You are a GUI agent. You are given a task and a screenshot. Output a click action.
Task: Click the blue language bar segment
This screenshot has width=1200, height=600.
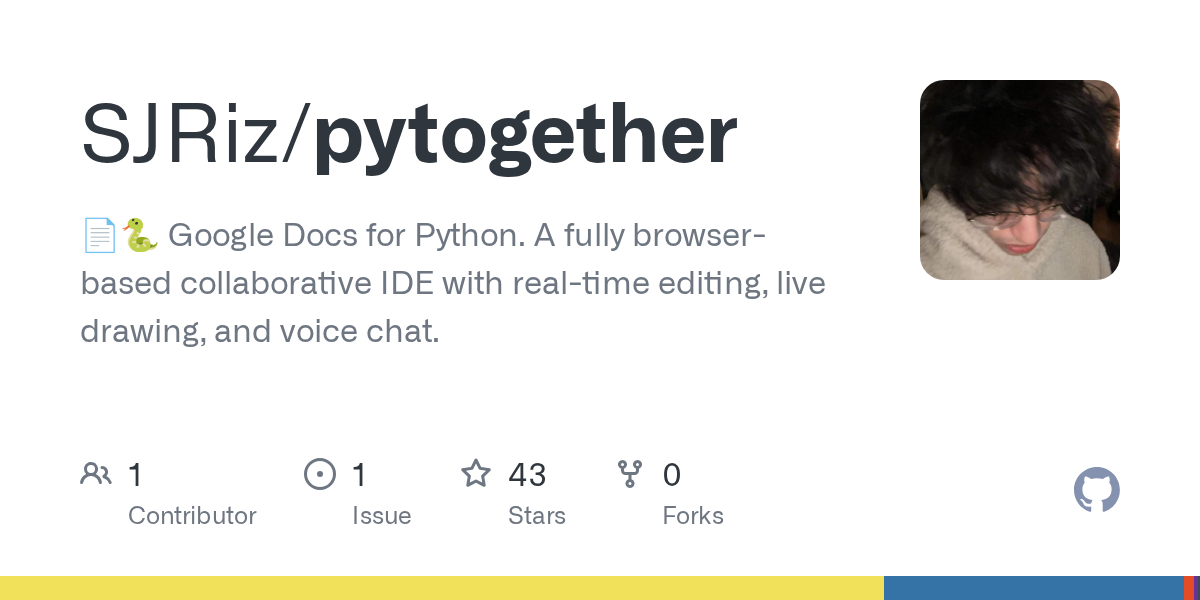pos(1033,588)
